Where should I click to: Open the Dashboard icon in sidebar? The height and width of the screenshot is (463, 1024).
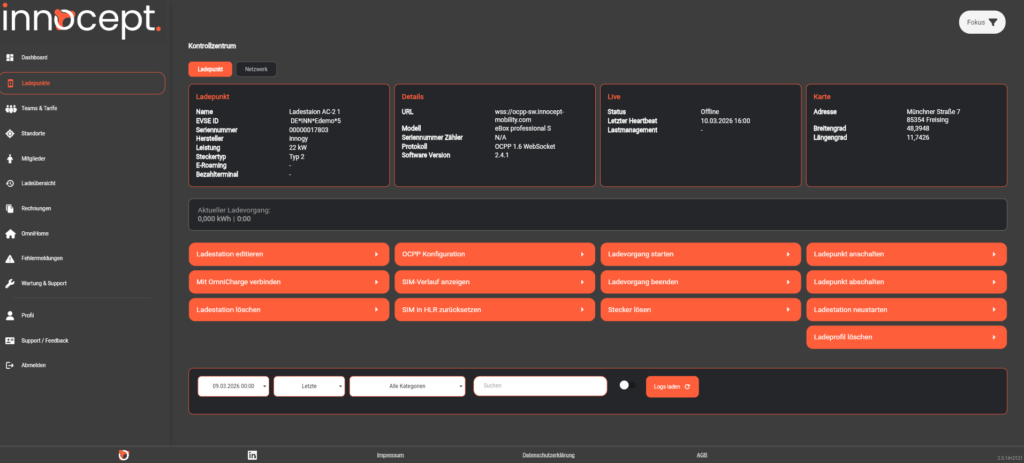10,57
